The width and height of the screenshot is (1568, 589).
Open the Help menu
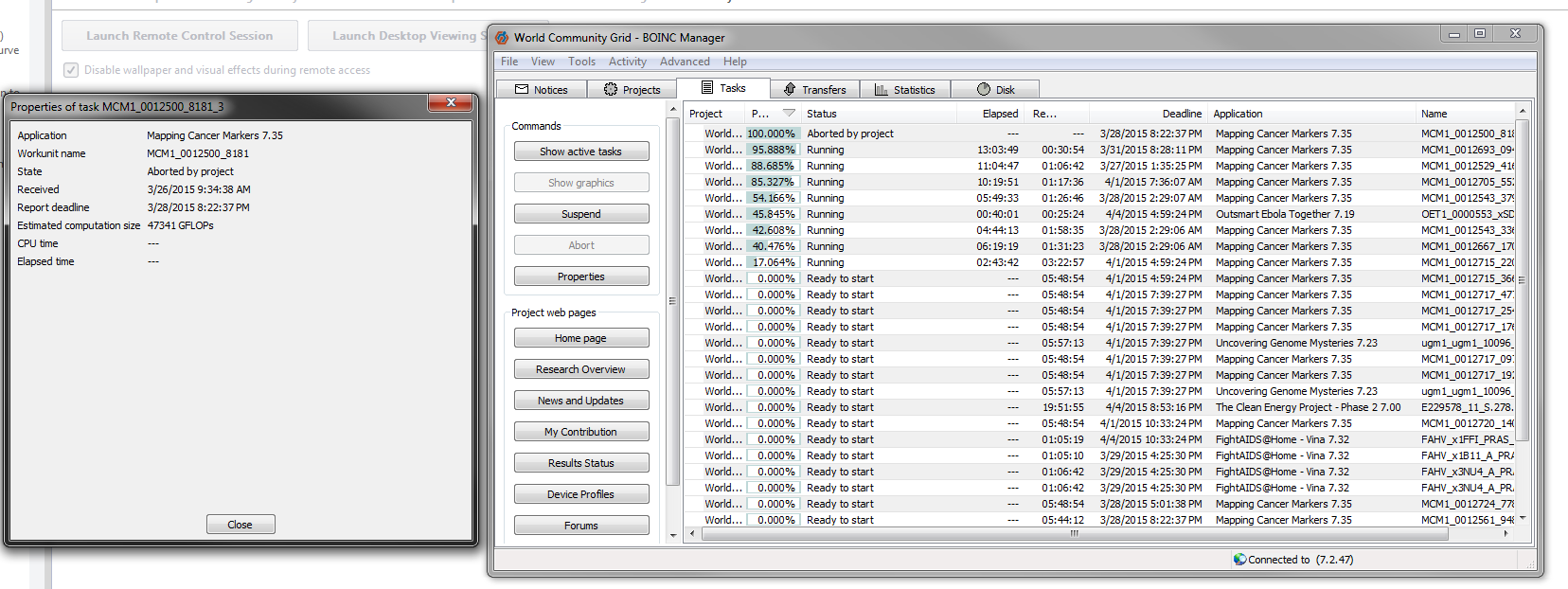coord(735,62)
